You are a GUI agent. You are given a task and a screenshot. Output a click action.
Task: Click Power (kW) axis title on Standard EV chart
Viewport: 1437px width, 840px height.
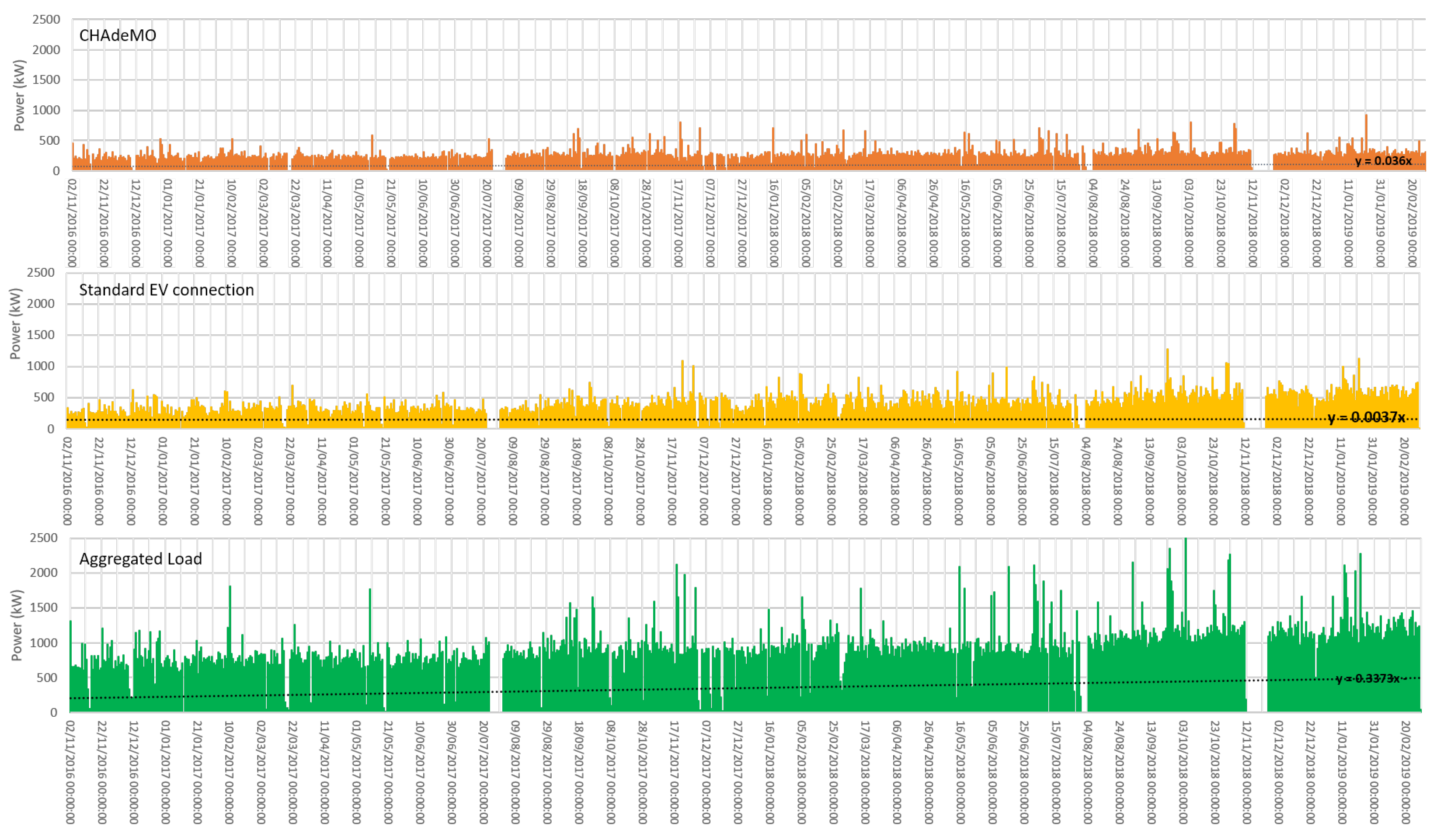15,324
